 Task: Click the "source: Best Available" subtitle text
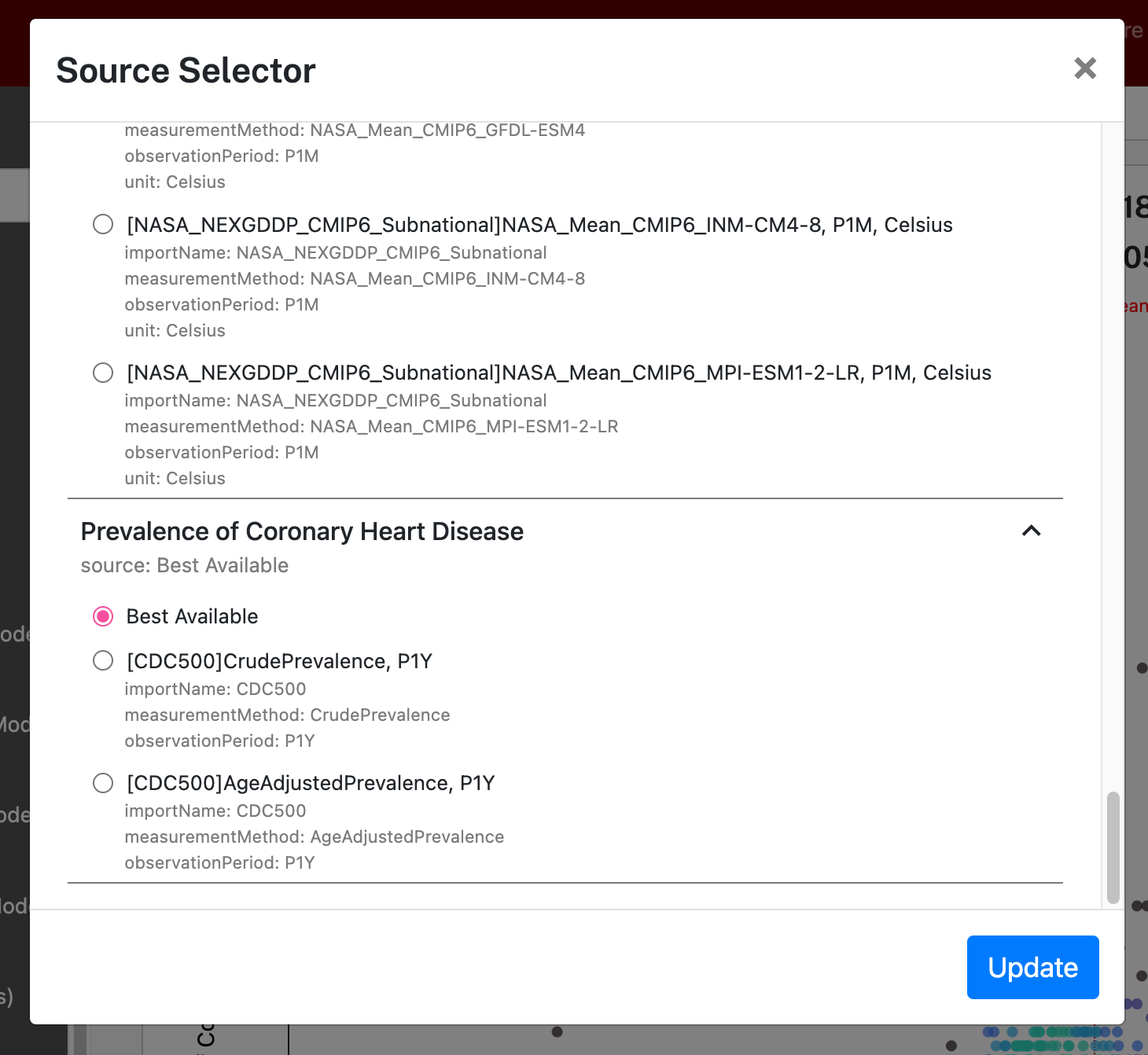185,565
